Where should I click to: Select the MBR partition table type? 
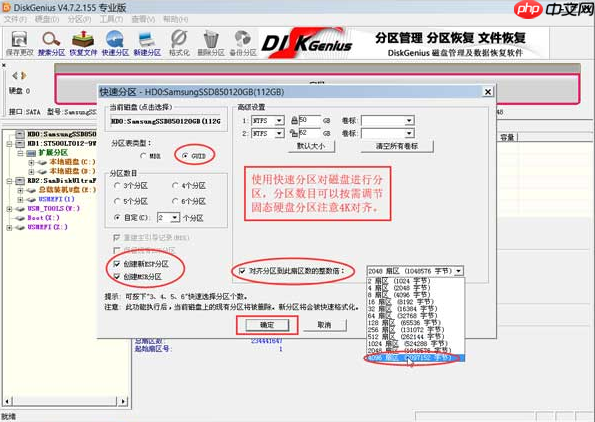tap(150, 156)
